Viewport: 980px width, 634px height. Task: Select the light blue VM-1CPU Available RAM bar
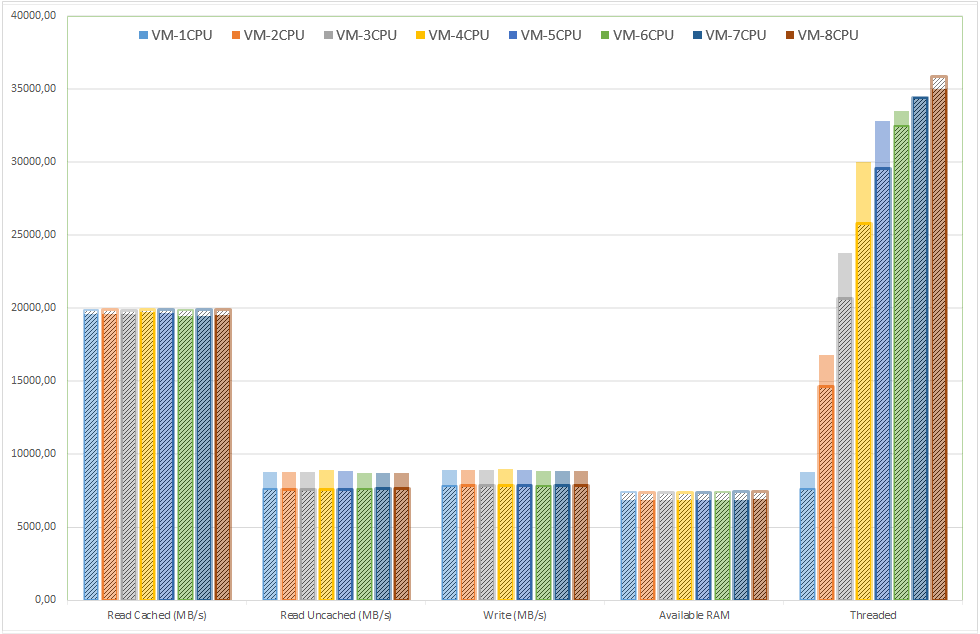629,546
